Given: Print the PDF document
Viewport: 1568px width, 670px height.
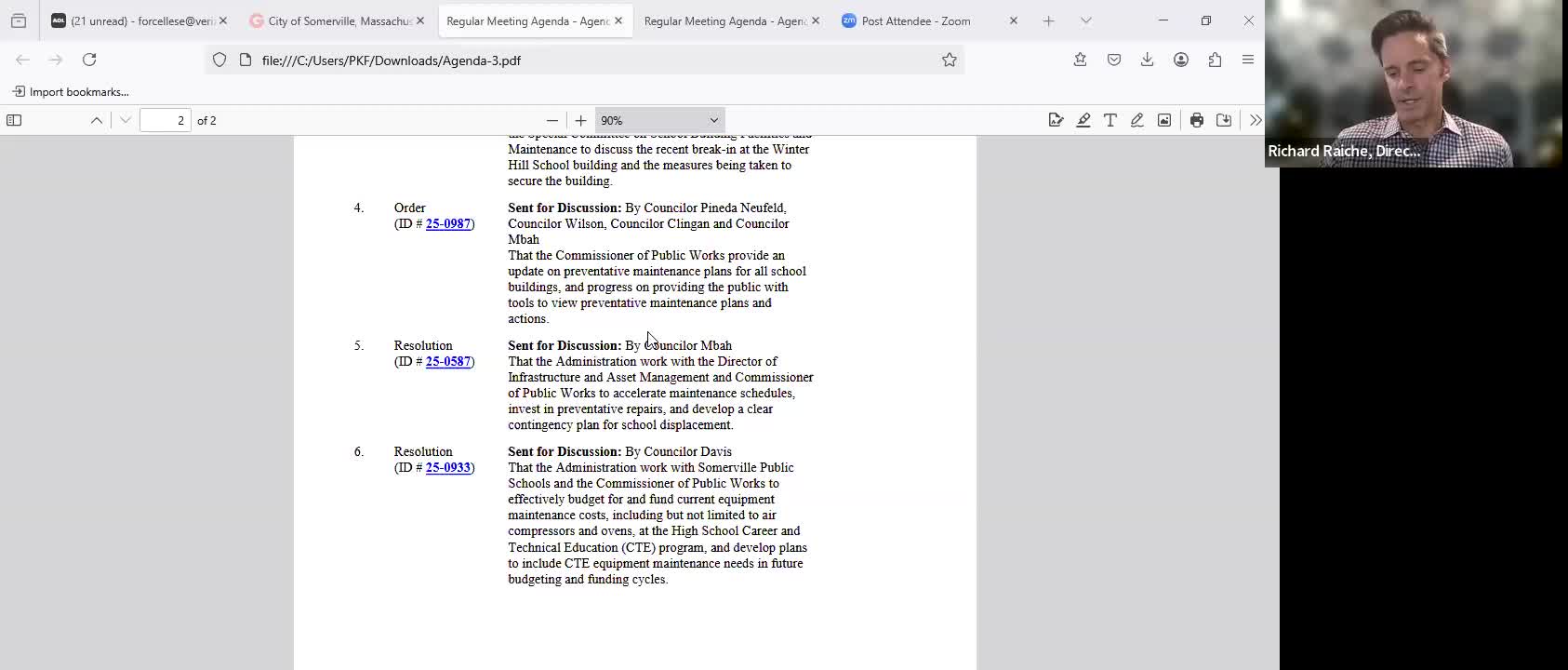Looking at the screenshot, I should [1197, 120].
